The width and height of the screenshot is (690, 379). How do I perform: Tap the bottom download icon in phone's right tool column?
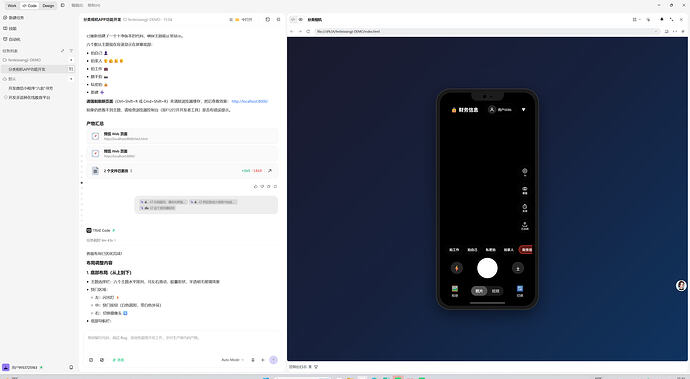(x=525, y=226)
